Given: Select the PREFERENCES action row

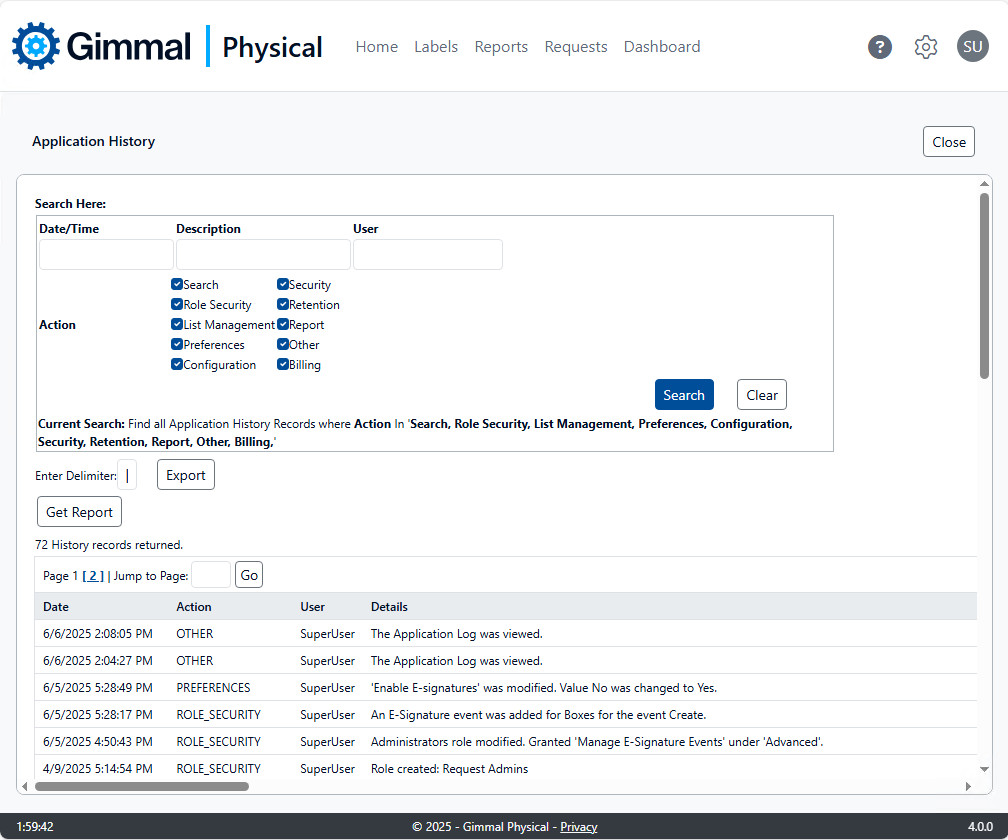Looking at the screenshot, I should (x=506, y=688).
